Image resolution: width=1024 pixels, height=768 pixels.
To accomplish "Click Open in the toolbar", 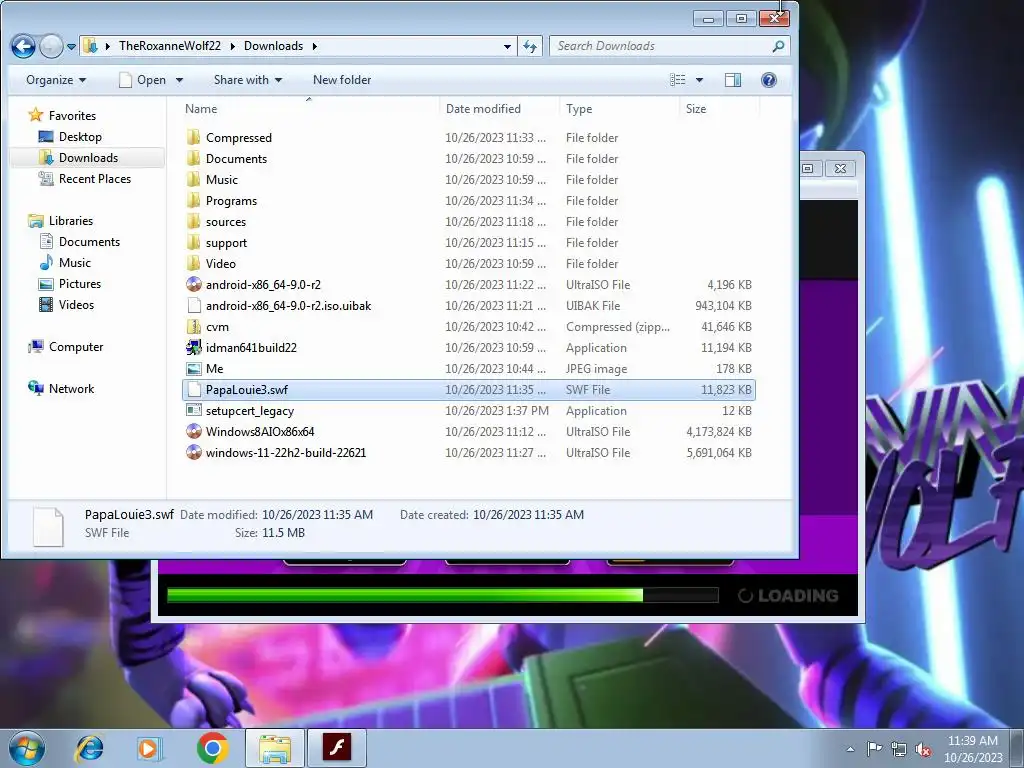I will point(143,80).
